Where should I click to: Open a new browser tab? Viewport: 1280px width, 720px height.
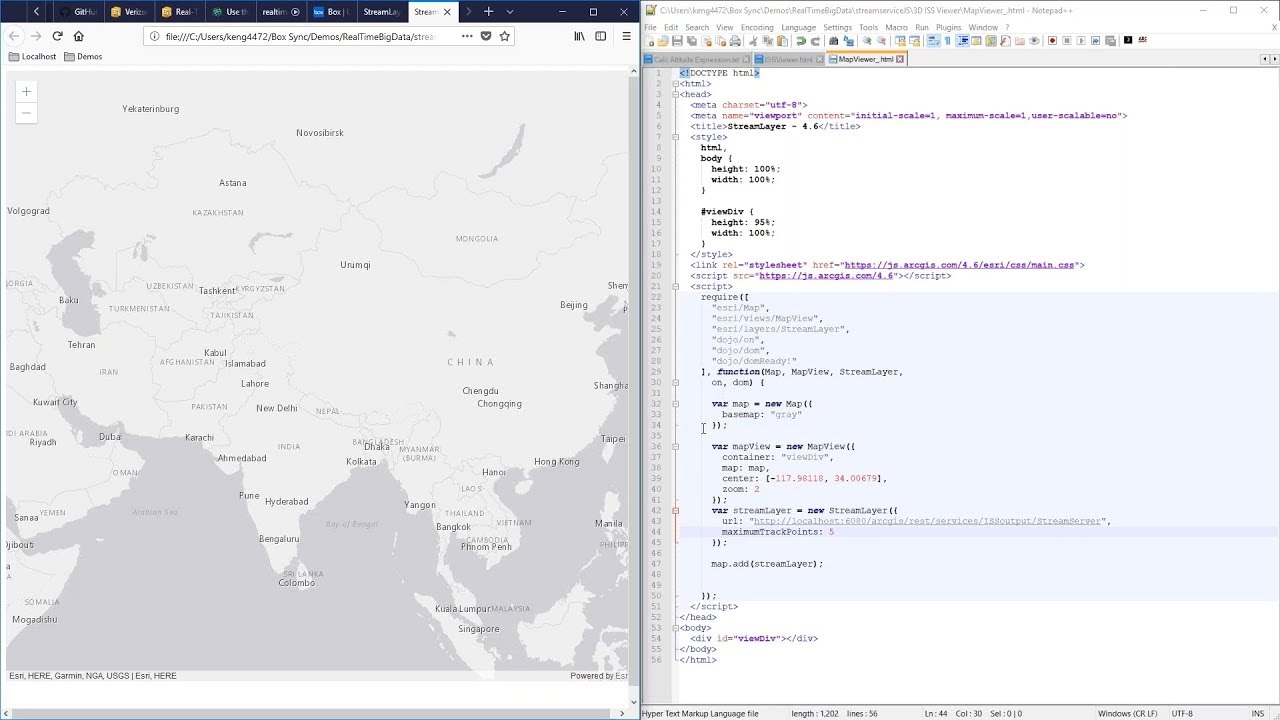tap(488, 12)
